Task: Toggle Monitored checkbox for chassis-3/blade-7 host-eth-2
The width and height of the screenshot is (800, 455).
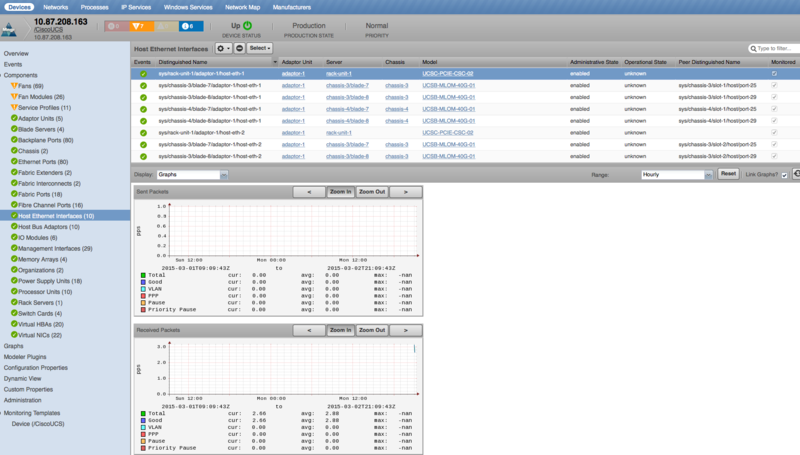Action: 774,144
